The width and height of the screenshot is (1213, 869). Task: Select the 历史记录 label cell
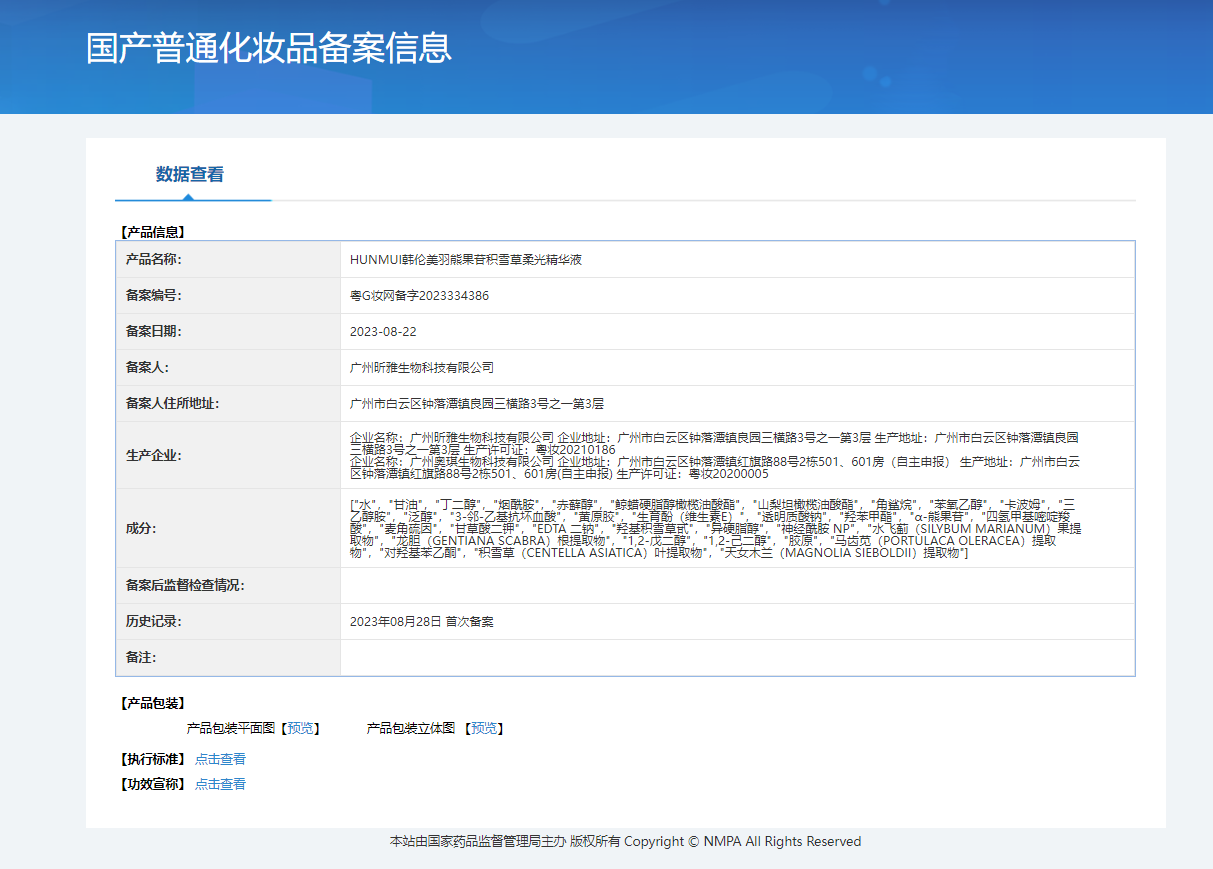point(228,622)
